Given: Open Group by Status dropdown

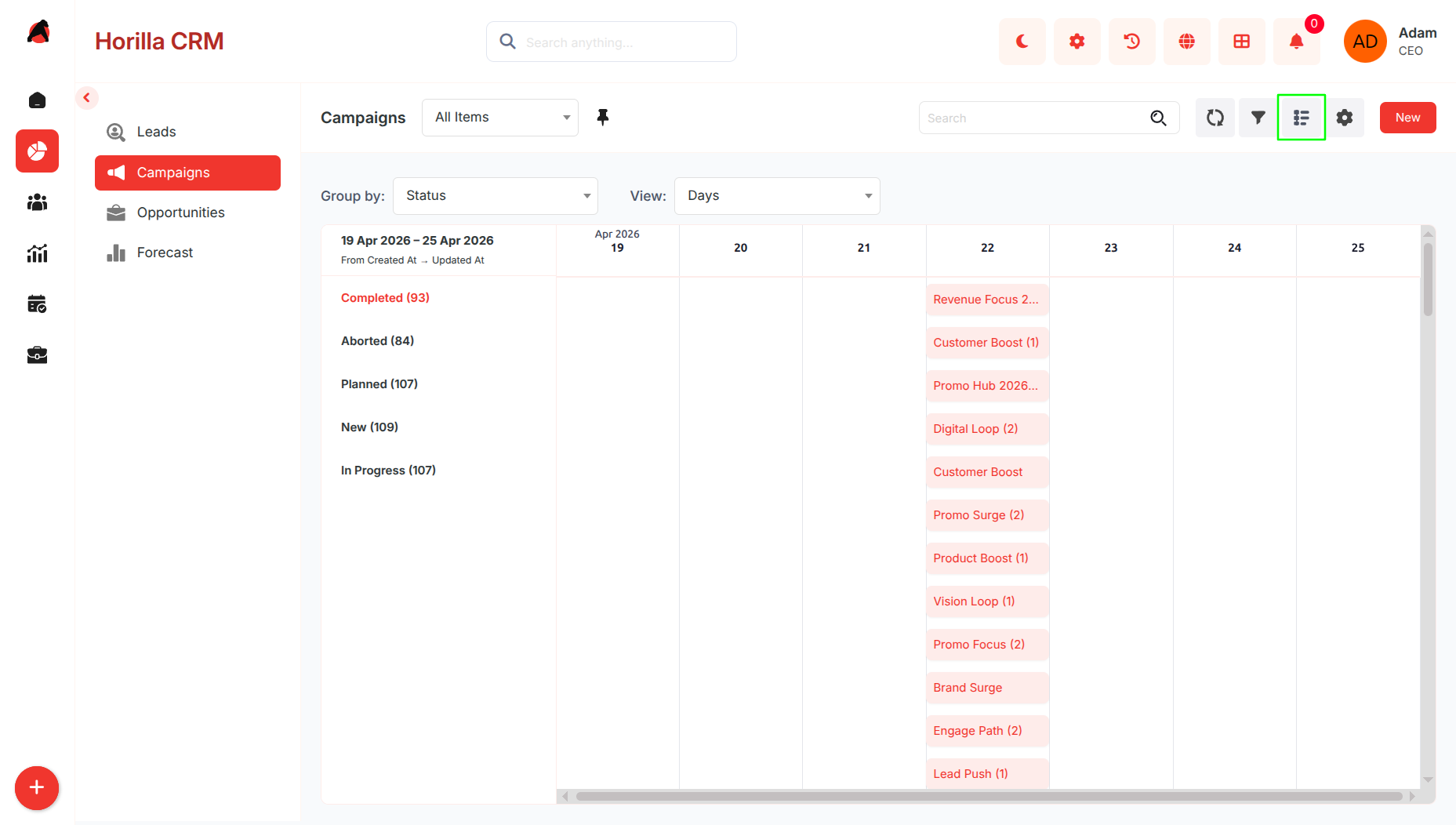Looking at the screenshot, I should (496, 196).
